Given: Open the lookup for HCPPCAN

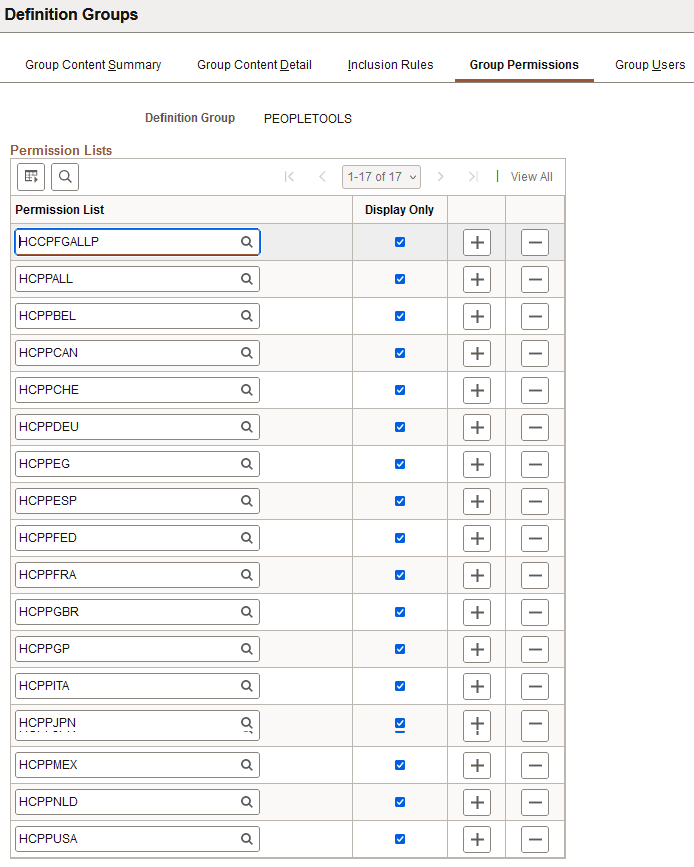Looking at the screenshot, I should click(x=247, y=352).
